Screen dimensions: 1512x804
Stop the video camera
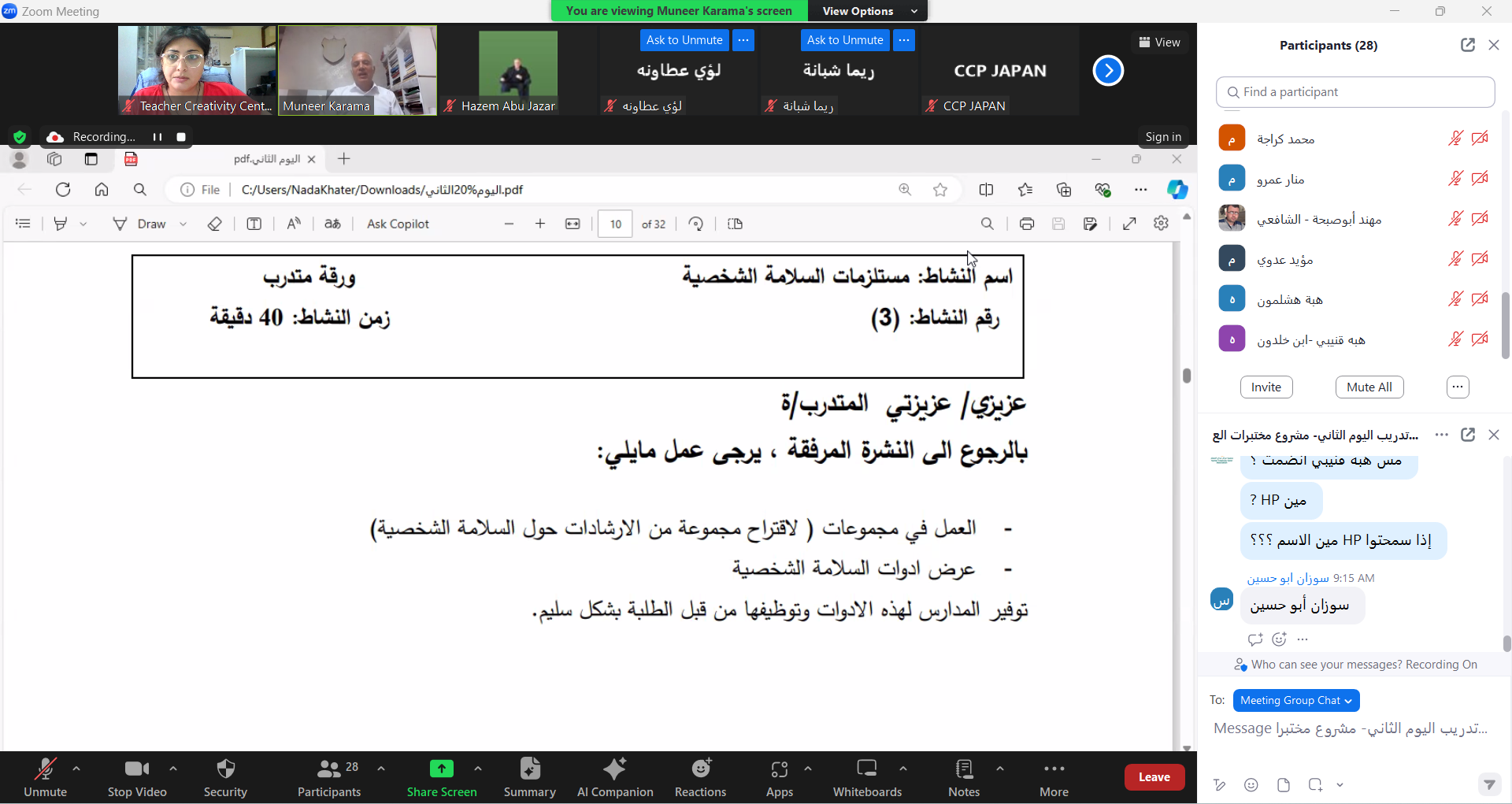pos(137,776)
